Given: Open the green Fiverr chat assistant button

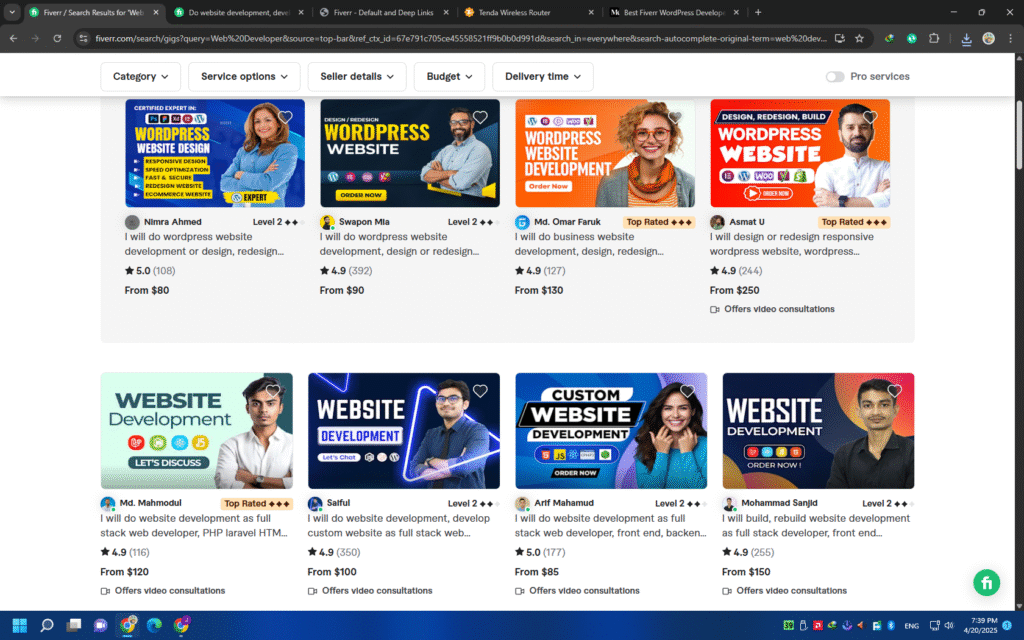Looking at the screenshot, I should [986, 583].
